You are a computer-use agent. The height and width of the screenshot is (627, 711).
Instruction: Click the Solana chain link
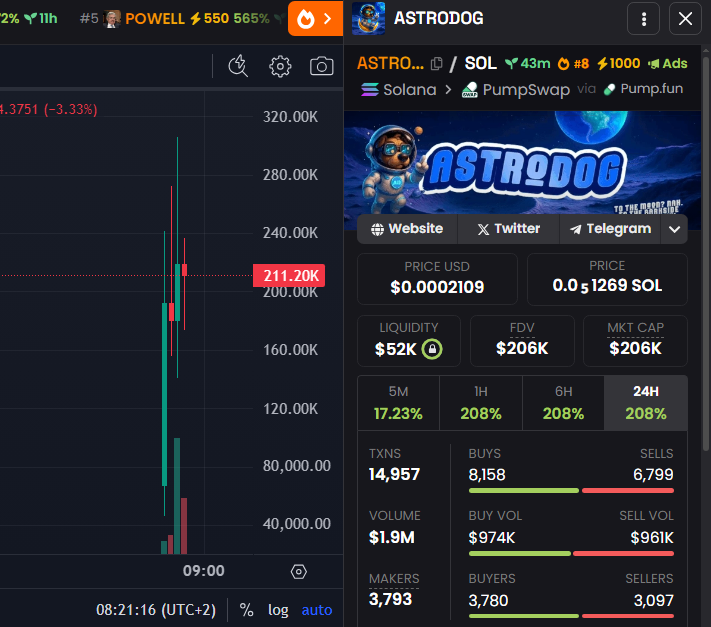399,90
